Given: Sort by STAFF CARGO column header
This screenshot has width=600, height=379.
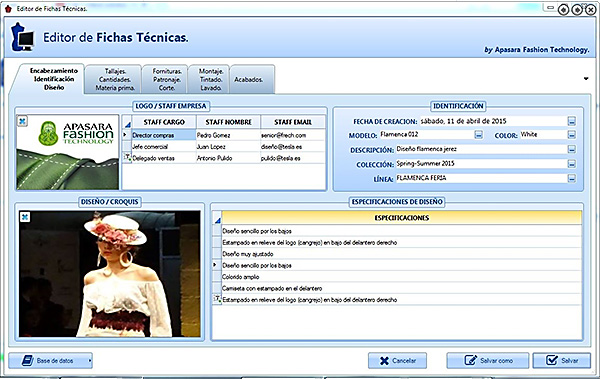Looking at the screenshot, I should [164, 122].
